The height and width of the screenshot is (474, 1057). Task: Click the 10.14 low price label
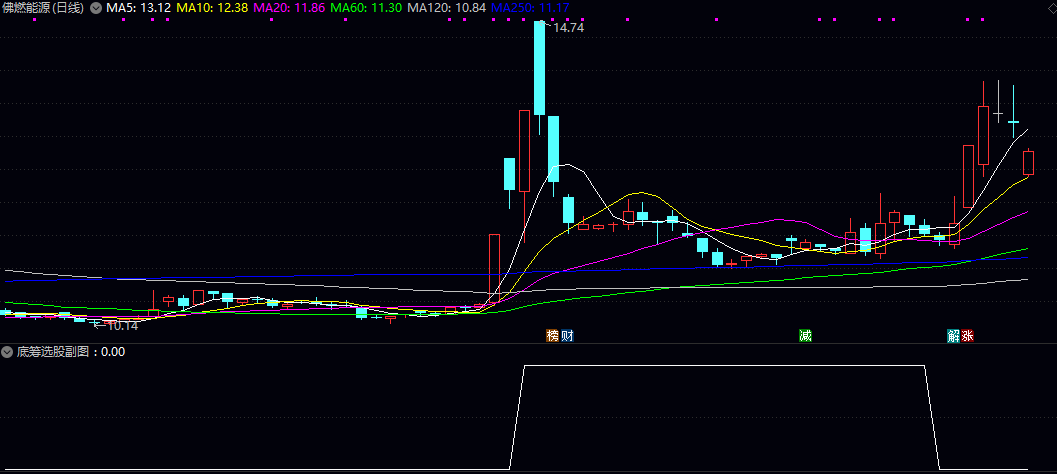(x=121, y=325)
